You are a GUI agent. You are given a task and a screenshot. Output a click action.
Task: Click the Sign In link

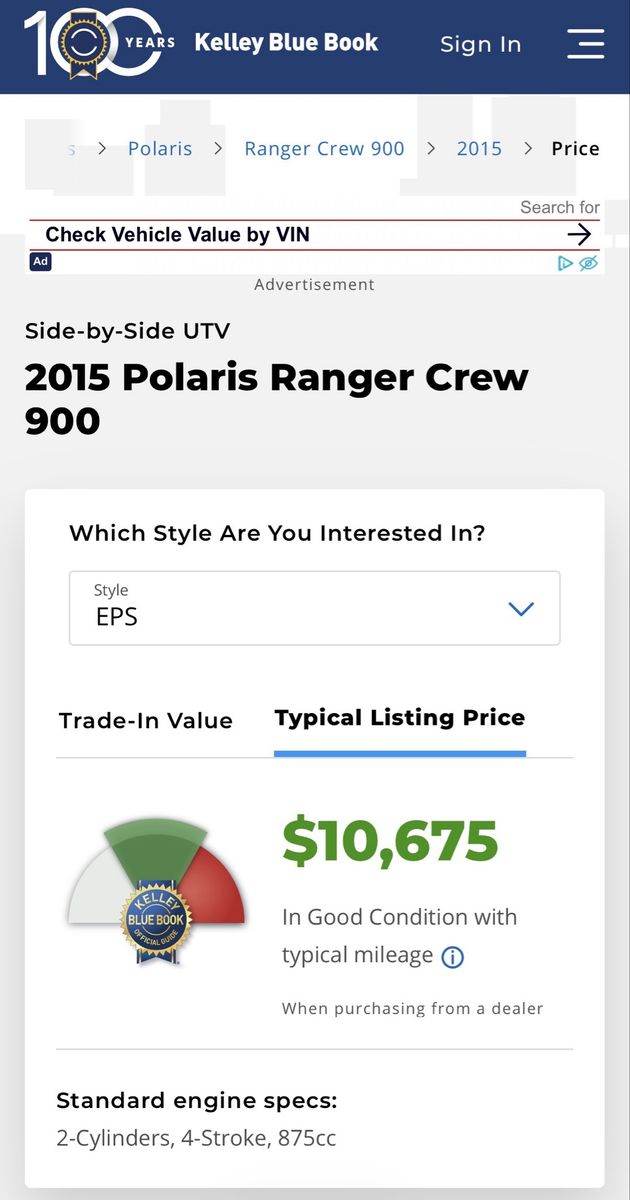(x=481, y=44)
